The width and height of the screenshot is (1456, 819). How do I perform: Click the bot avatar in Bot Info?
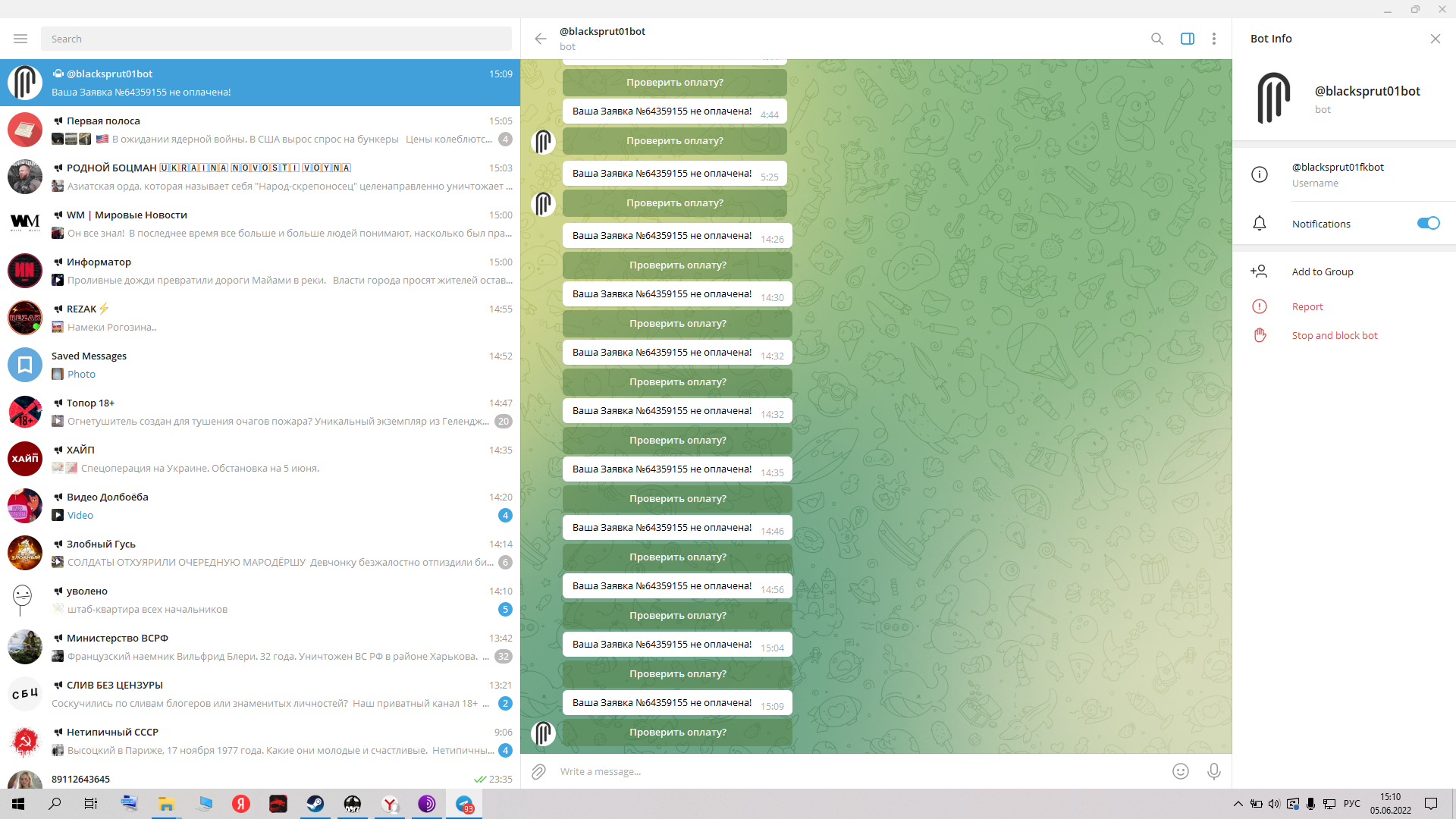[x=1274, y=98]
